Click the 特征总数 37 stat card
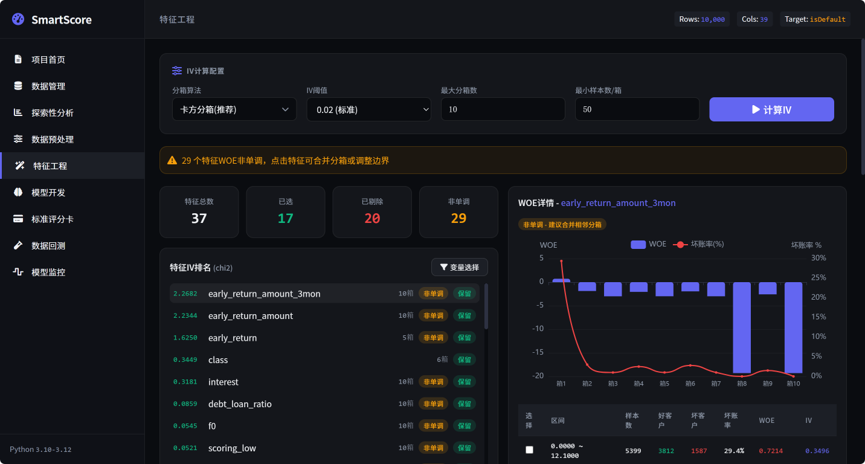The width and height of the screenshot is (865, 464). (199, 212)
